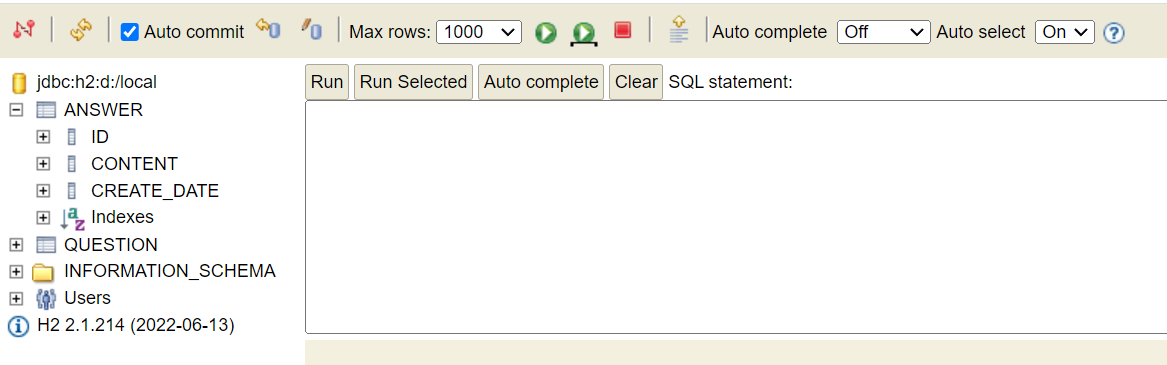Click the Rollback icon
Viewport: 1167px width, 365px height.
pos(268,30)
